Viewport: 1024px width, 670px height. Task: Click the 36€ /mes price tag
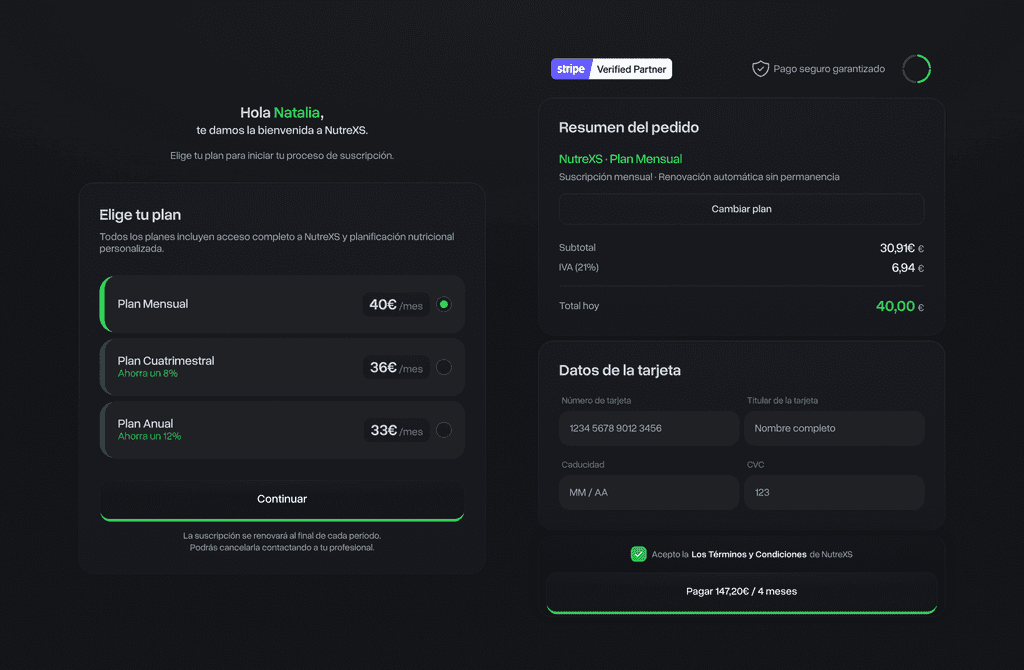tap(396, 367)
